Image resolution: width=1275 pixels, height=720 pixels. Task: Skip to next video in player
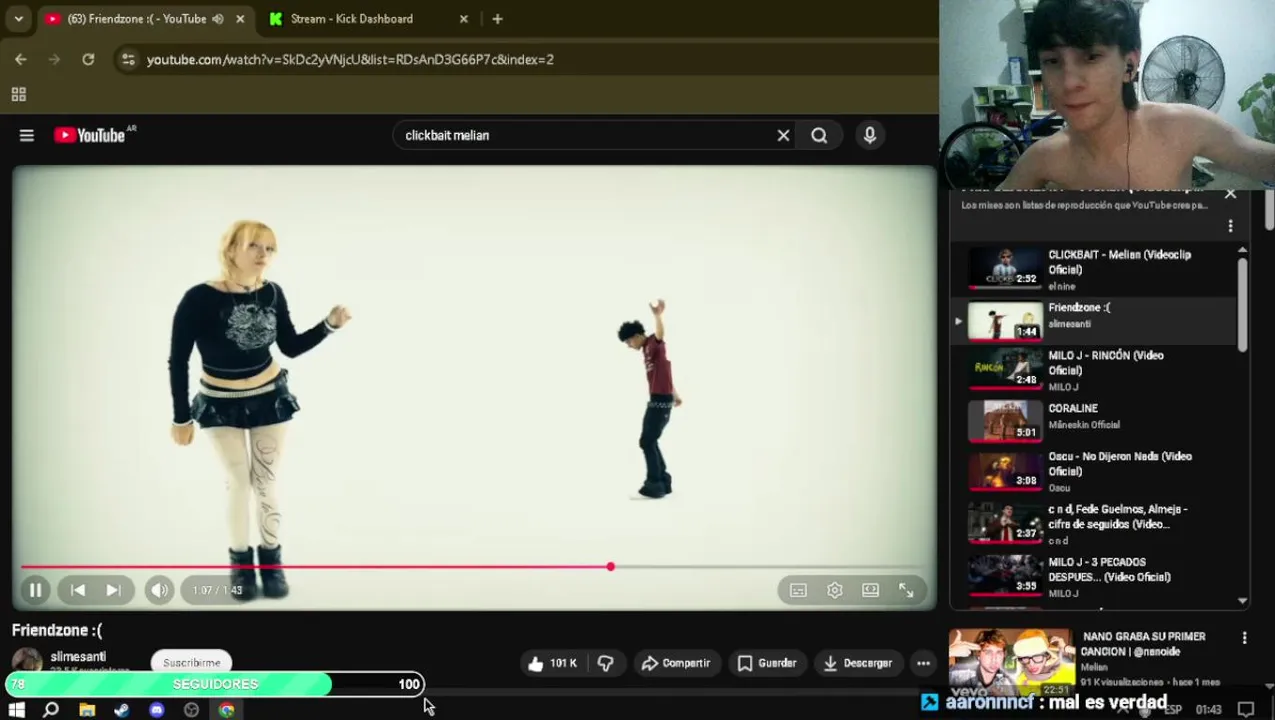114,590
